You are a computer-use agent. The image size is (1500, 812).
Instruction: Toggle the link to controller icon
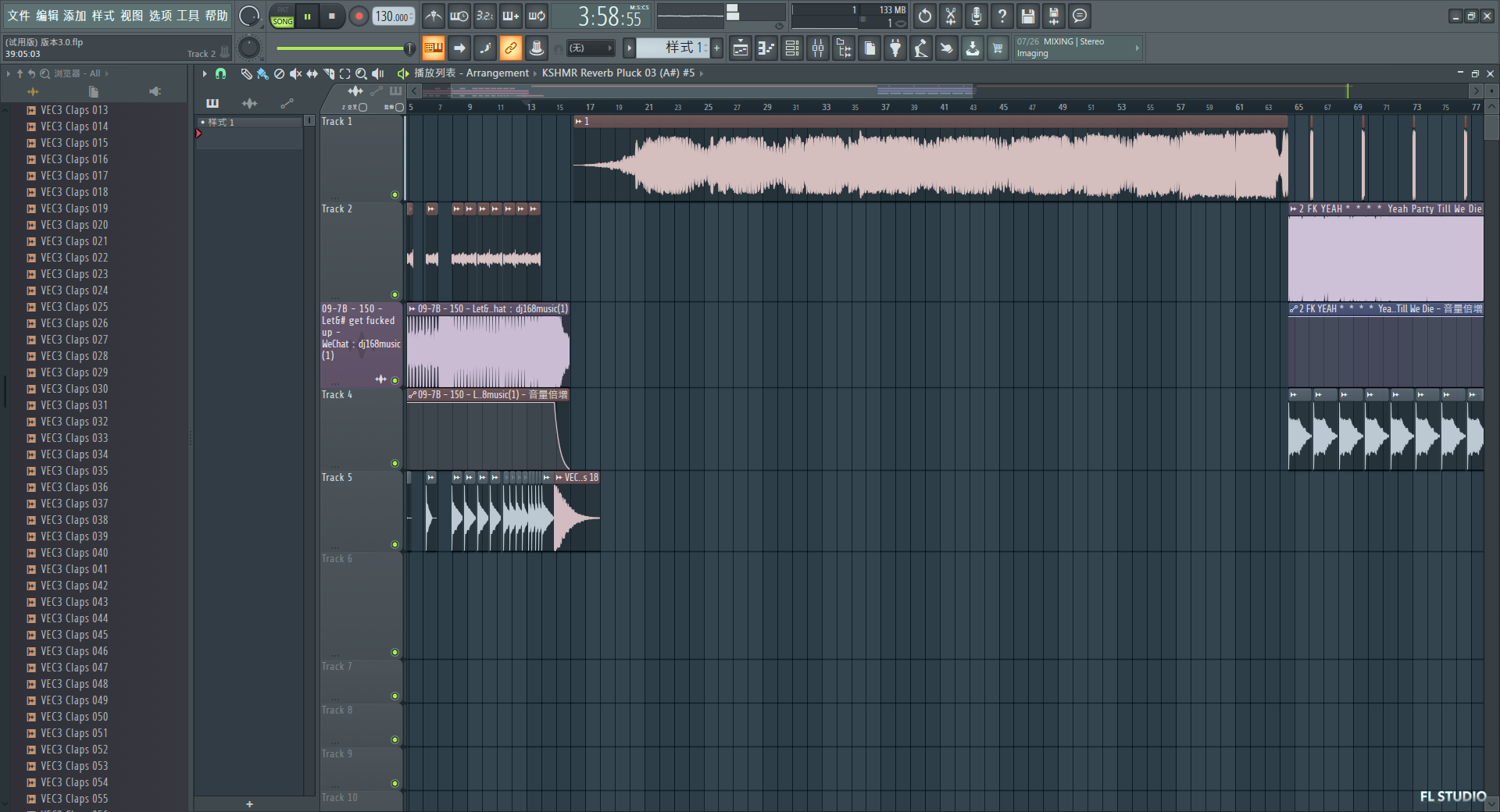click(x=510, y=48)
